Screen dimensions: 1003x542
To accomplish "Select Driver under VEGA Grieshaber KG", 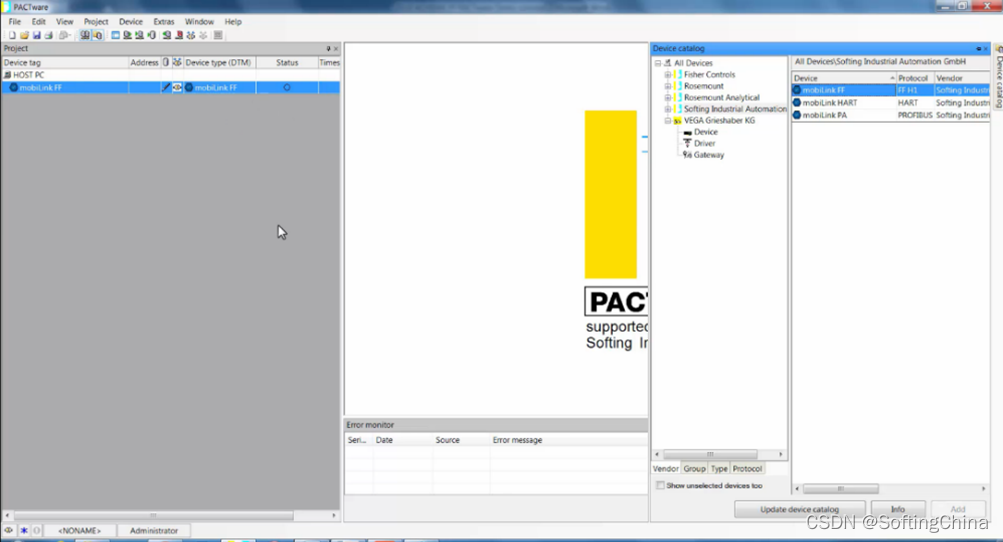I will (x=704, y=143).
